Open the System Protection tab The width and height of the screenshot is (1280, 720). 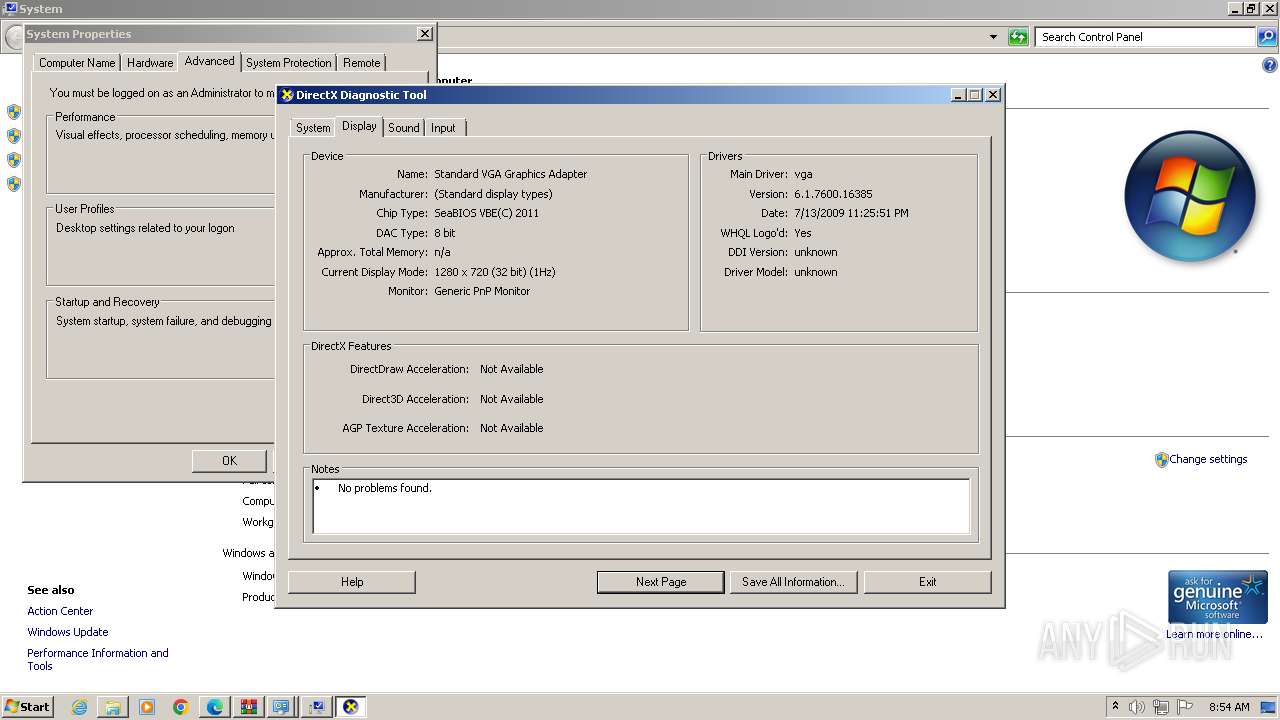[x=288, y=63]
